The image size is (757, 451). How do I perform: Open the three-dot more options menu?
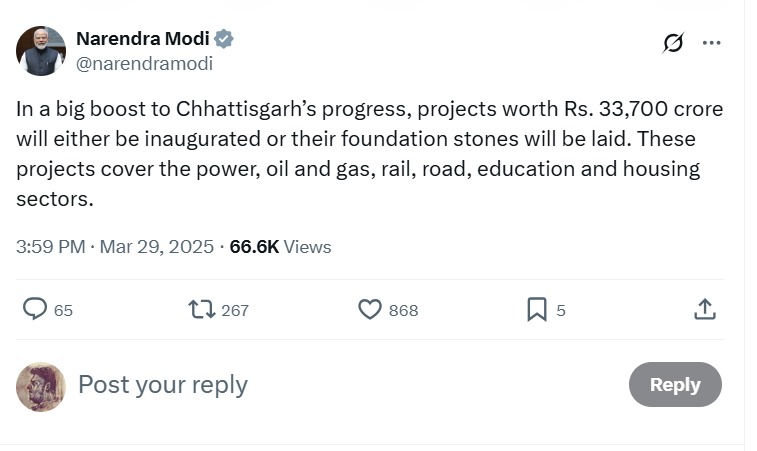(711, 43)
